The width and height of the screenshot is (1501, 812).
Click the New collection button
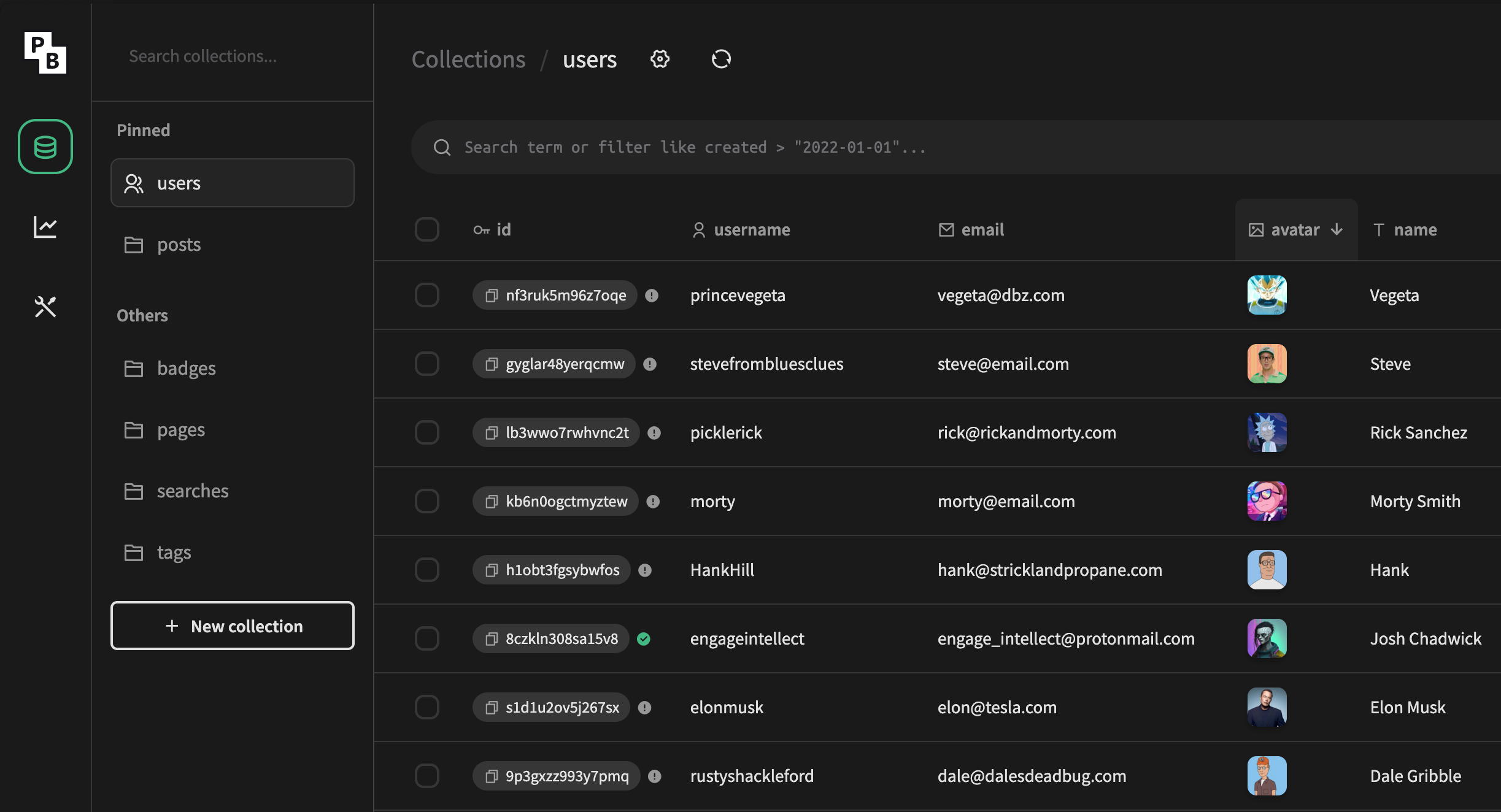tap(233, 626)
